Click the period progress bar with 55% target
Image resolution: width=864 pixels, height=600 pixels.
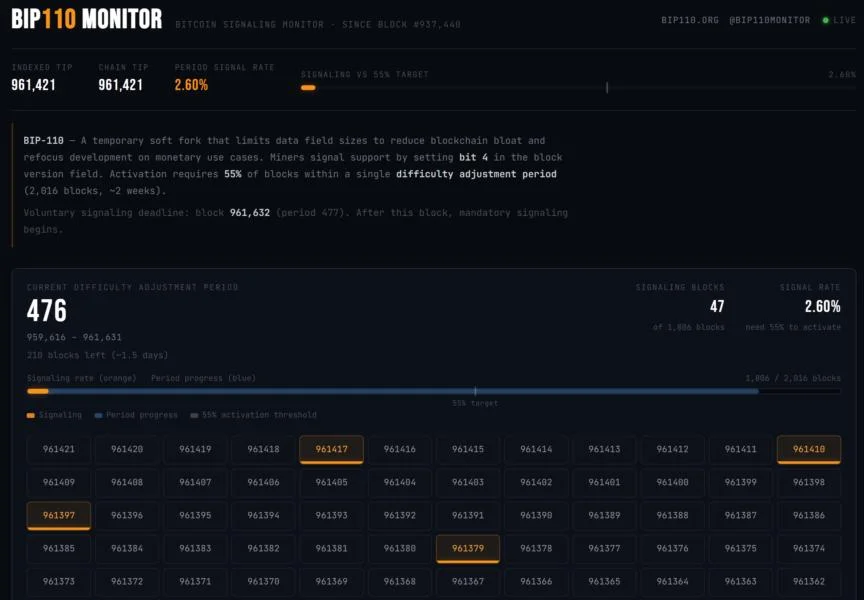pyautogui.click(x=434, y=391)
